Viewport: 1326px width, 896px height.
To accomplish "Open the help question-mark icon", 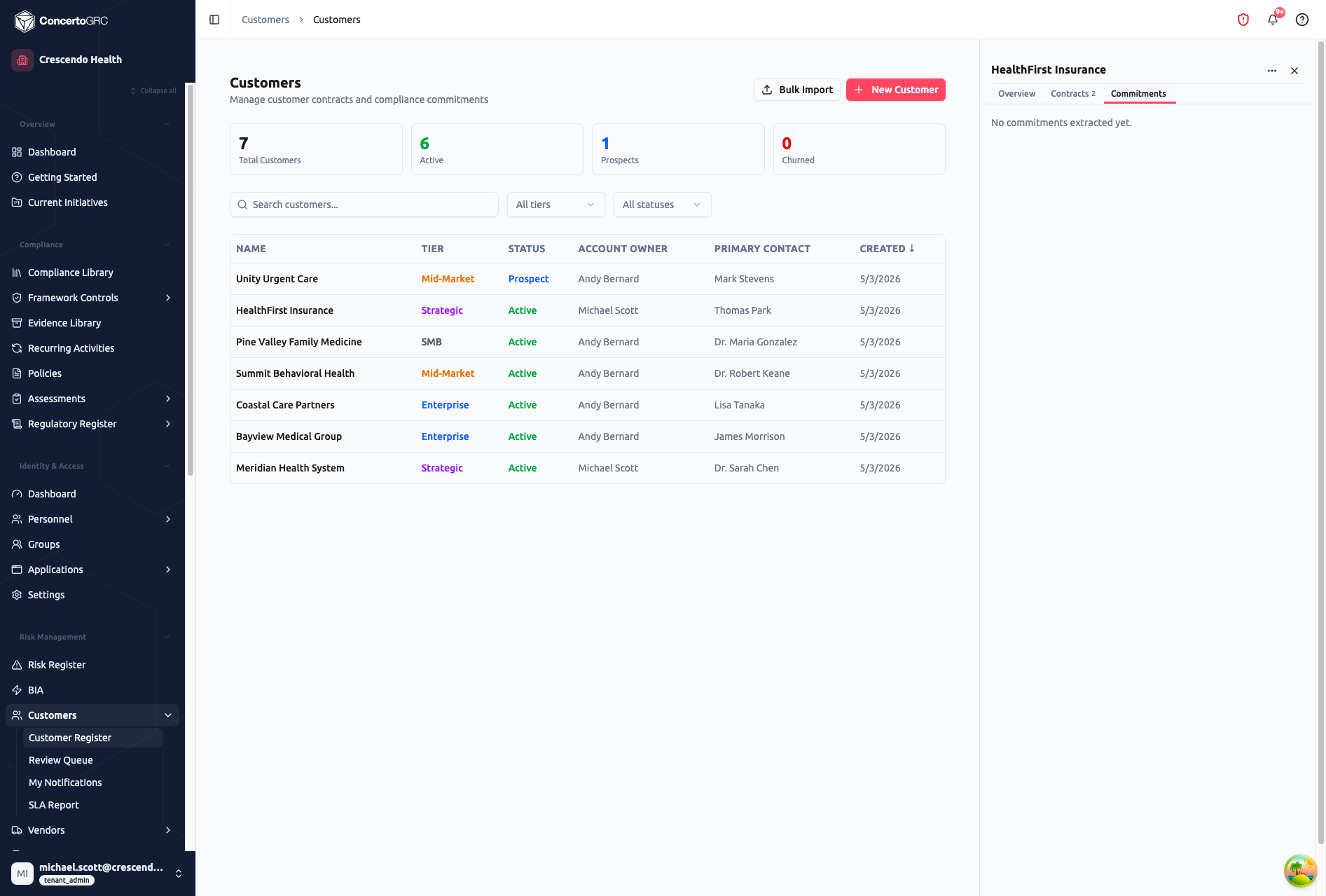I will [x=1302, y=20].
